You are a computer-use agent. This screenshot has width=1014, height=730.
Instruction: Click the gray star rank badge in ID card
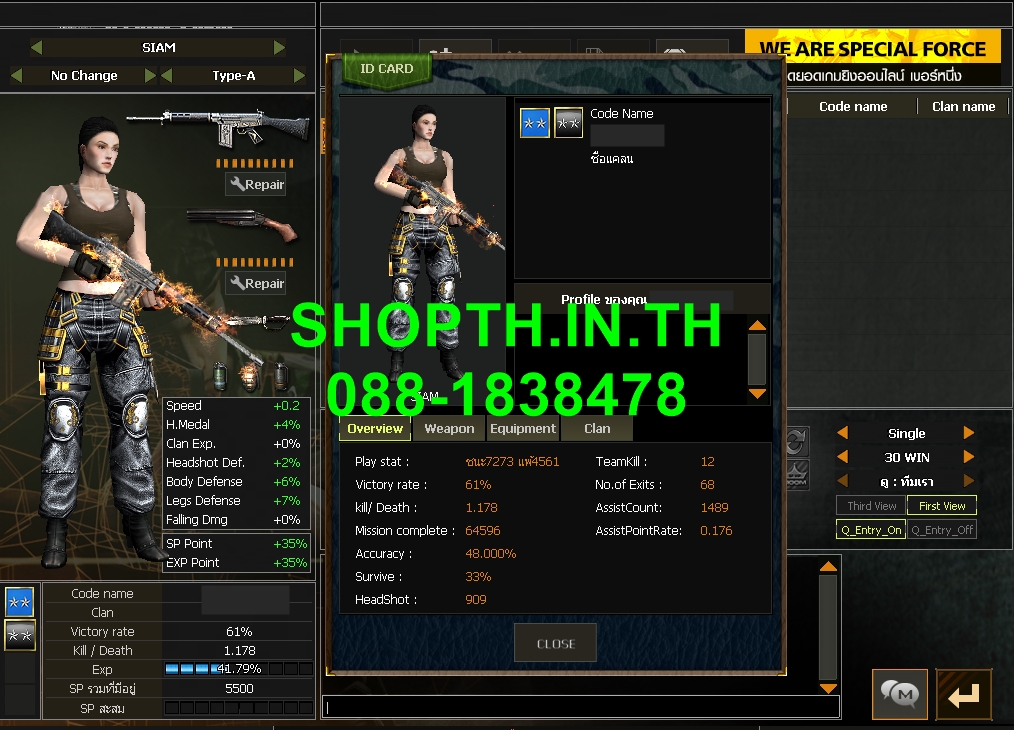coord(568,123)
